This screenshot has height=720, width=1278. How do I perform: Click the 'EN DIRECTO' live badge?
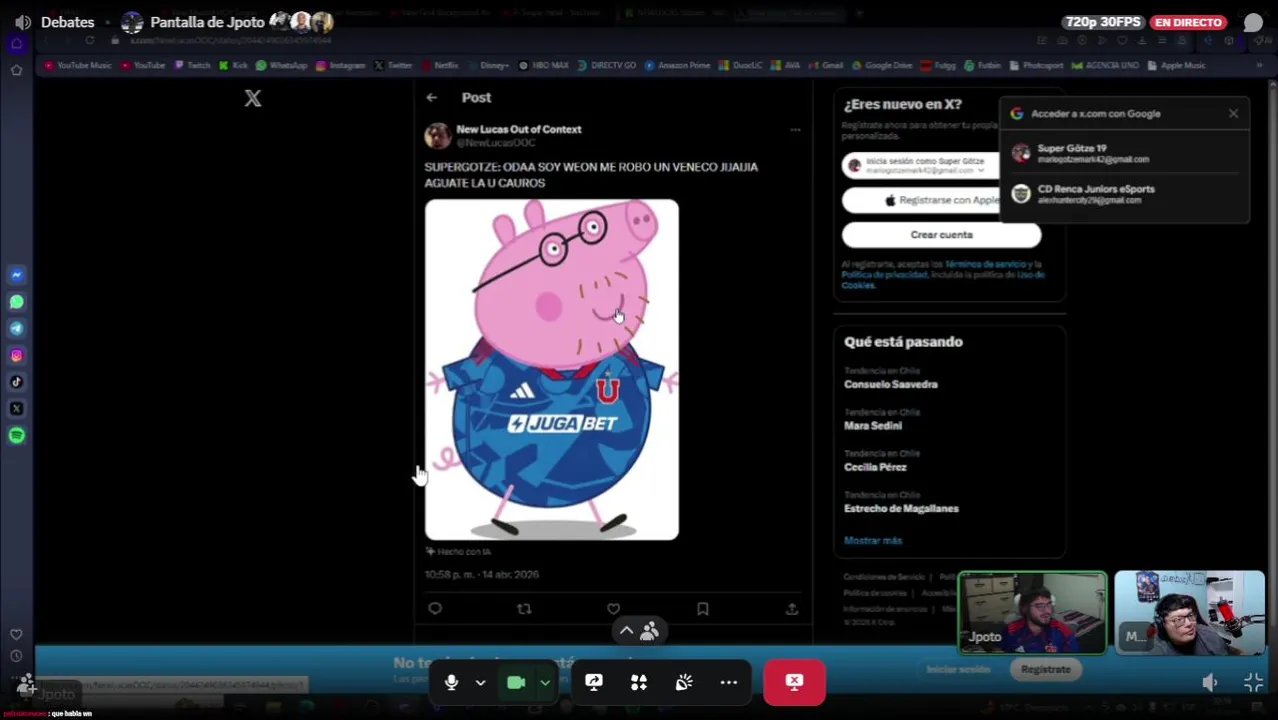(1188, 22)
